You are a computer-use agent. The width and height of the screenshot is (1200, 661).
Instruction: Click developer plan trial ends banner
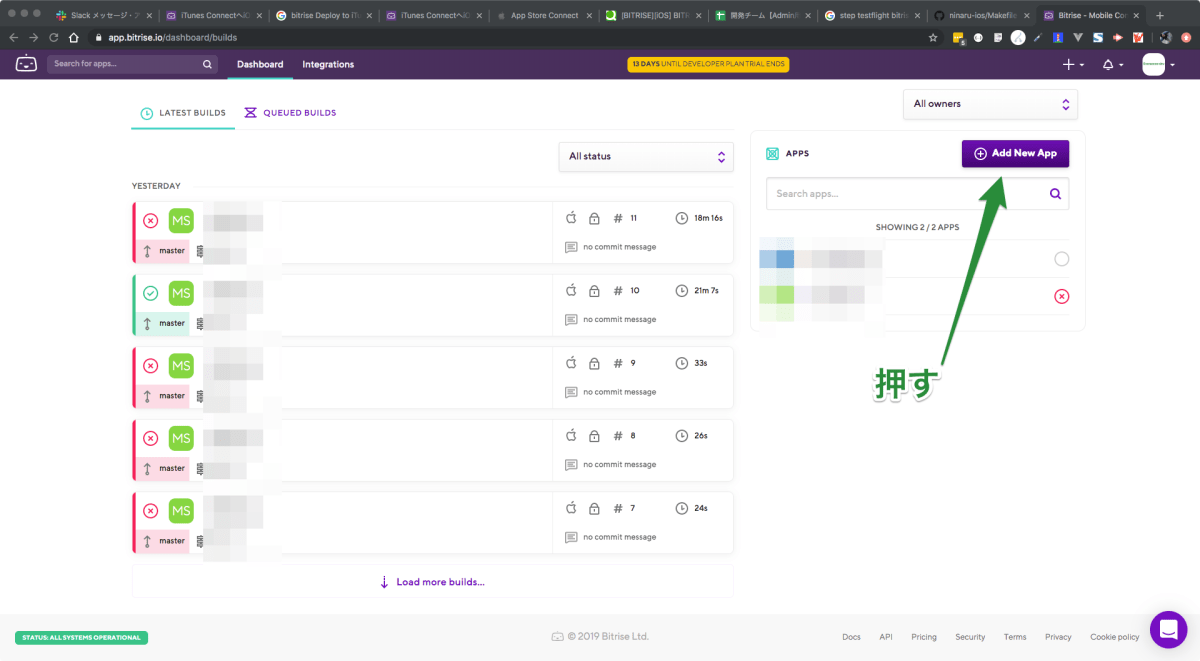tap(707, 64)
